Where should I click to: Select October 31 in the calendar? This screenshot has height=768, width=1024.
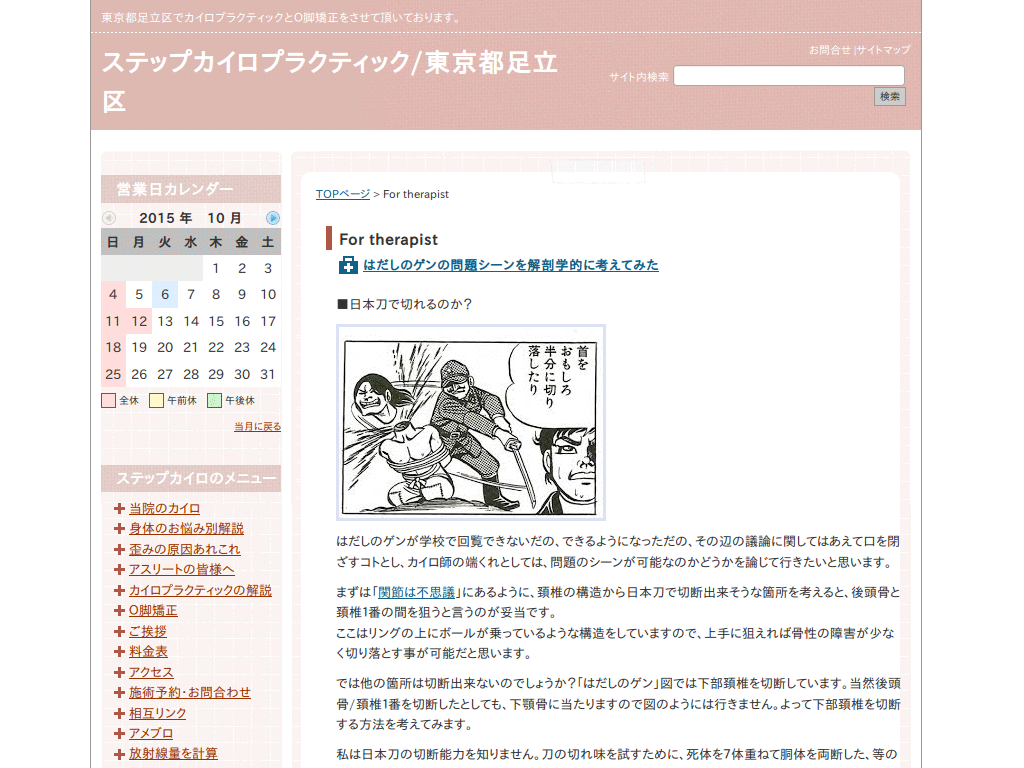268,374
